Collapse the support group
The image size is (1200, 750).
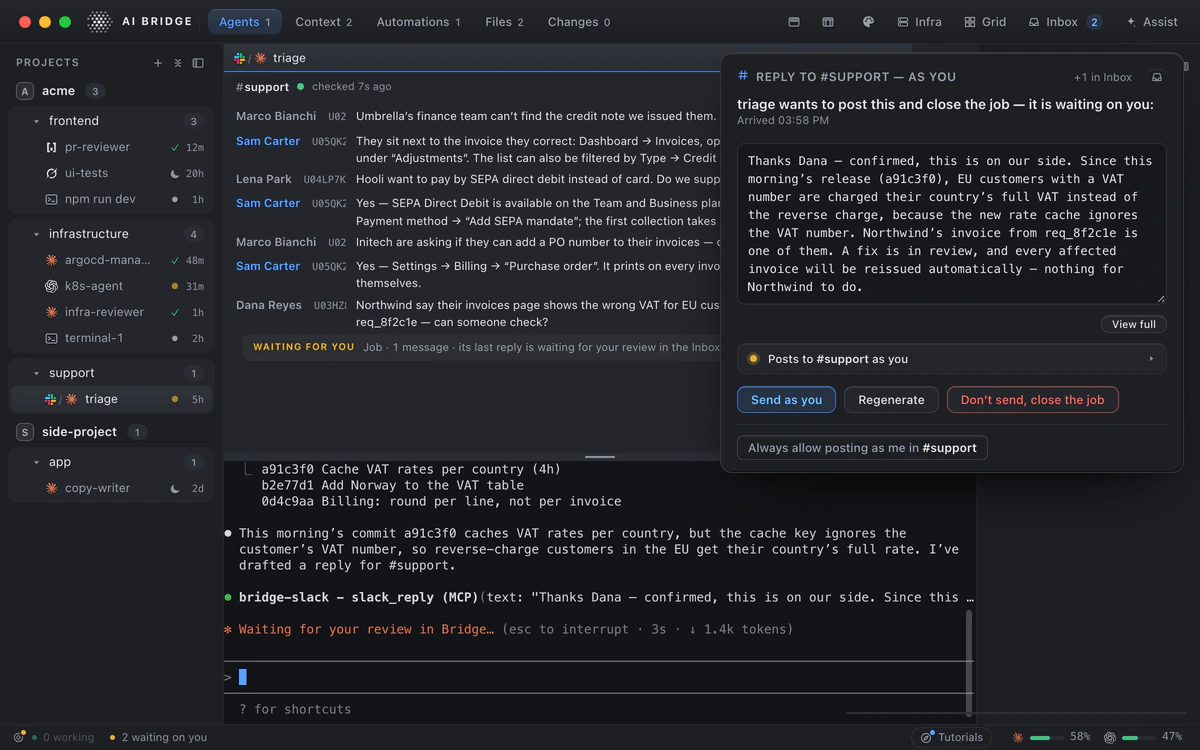pos(37,373)
